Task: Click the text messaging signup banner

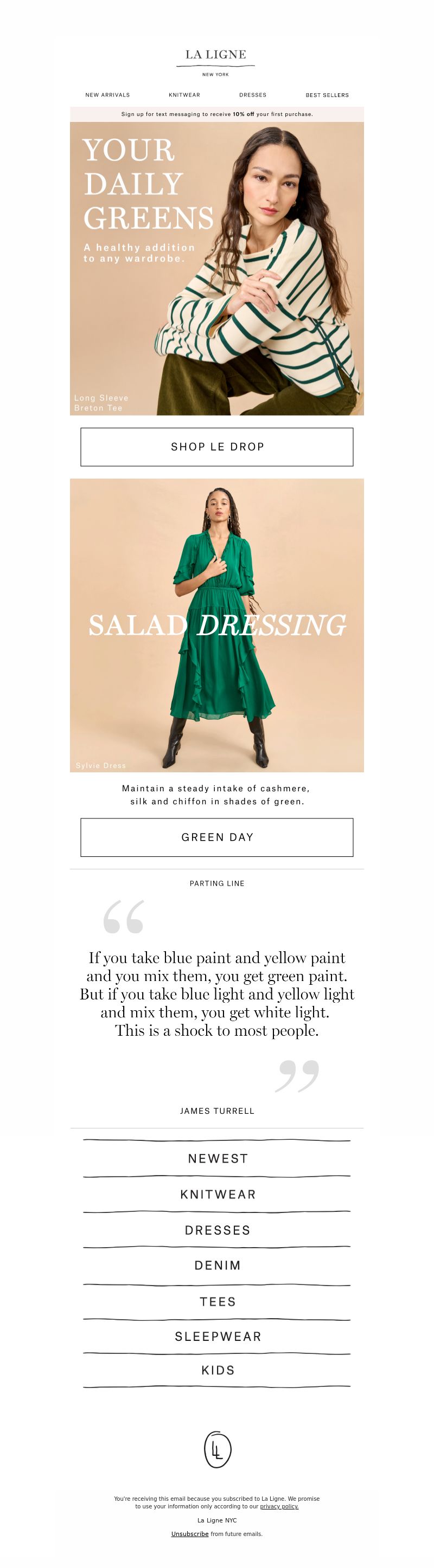Action: point(217,114)
